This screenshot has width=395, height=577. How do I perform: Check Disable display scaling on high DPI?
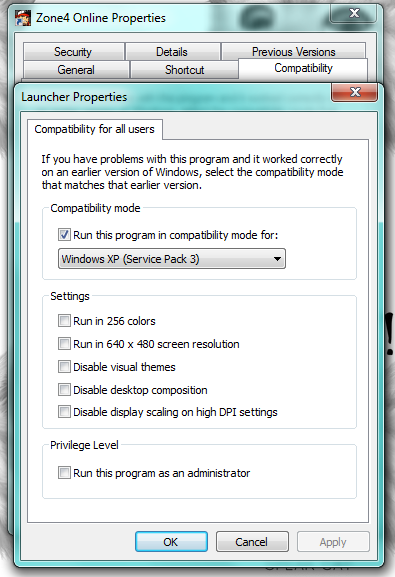point(64,412)
